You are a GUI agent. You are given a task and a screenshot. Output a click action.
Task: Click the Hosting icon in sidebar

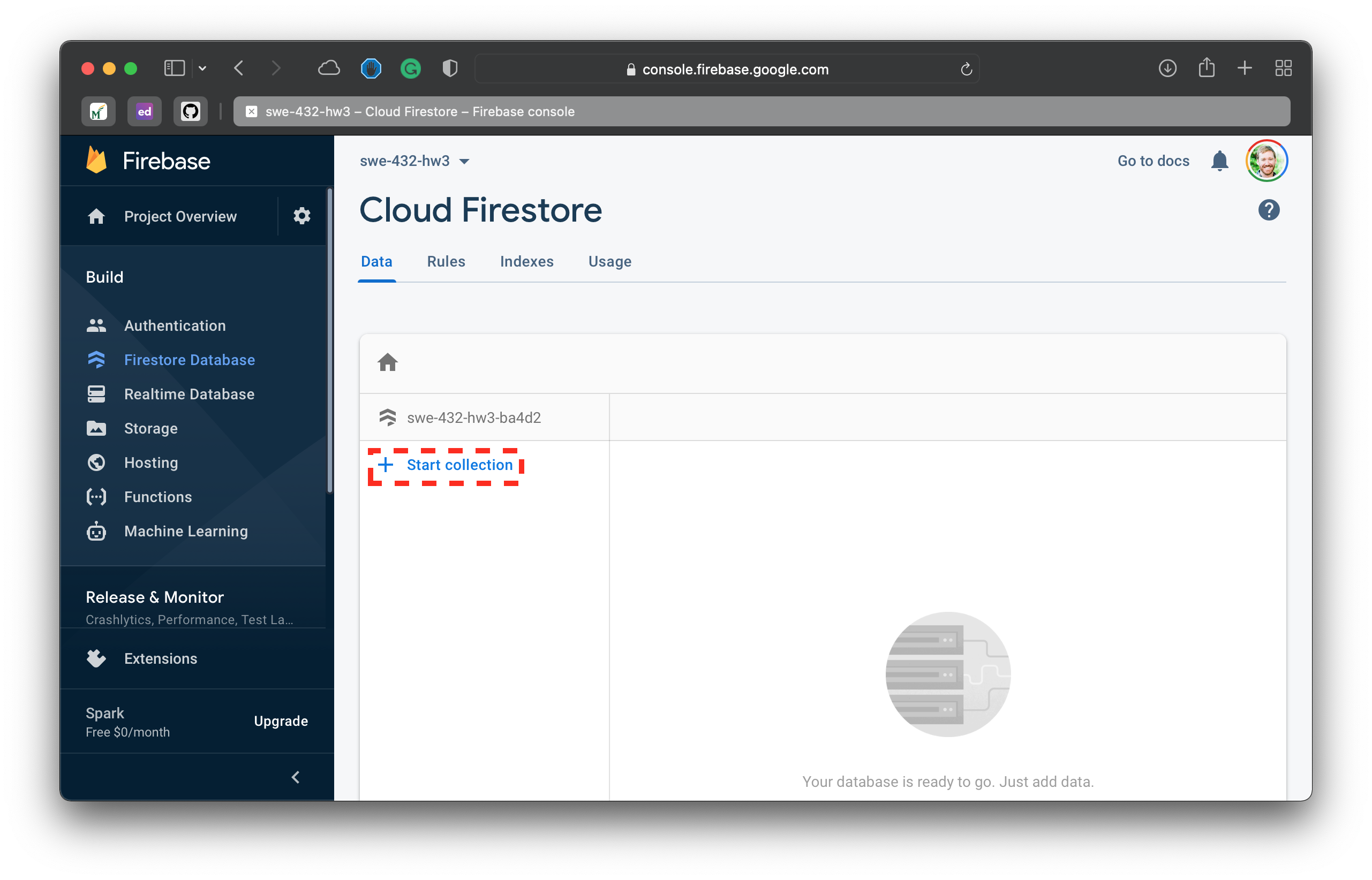point(97,462)
